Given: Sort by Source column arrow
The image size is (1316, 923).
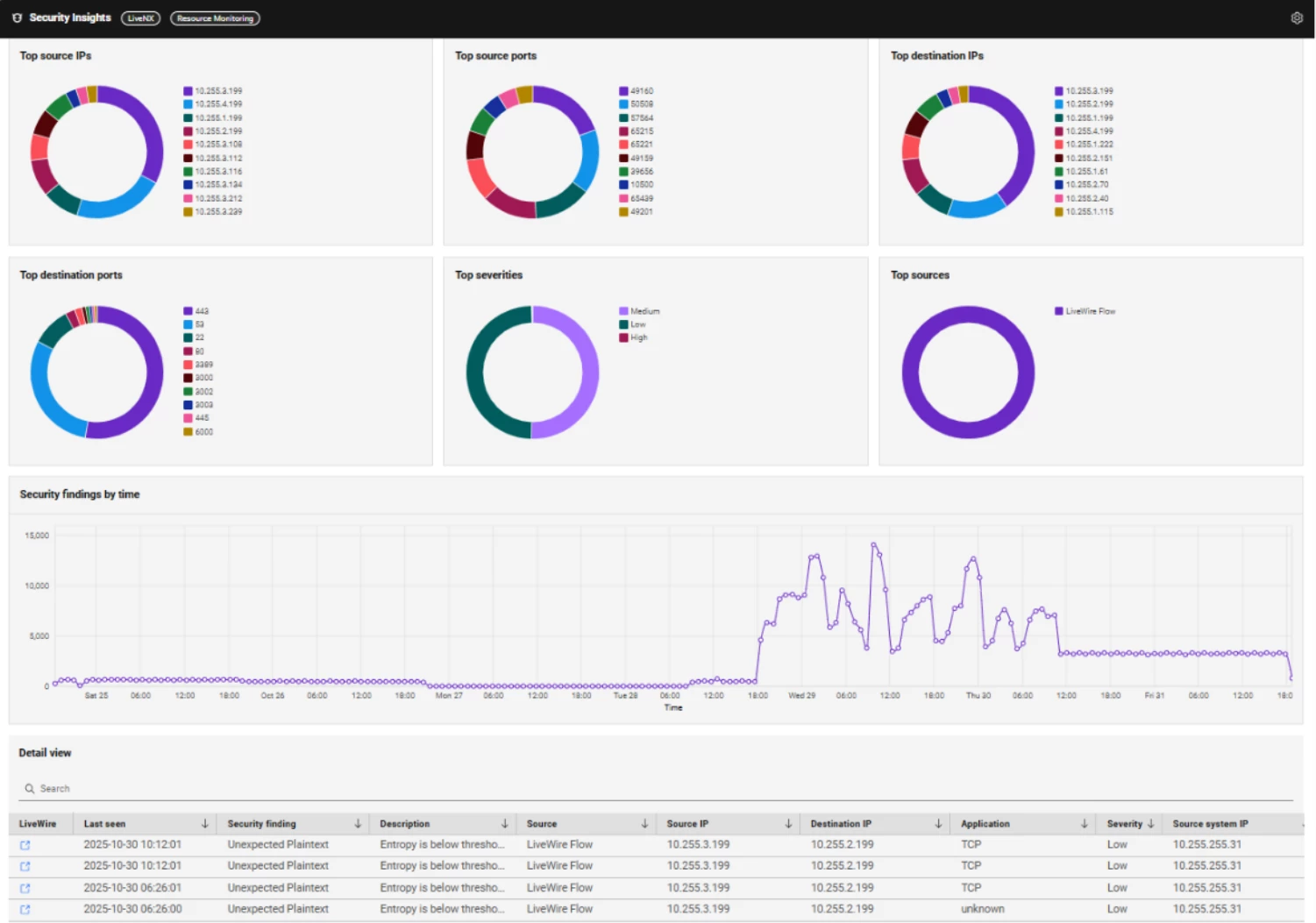Looking at the screenshot, I should point(644,823).
